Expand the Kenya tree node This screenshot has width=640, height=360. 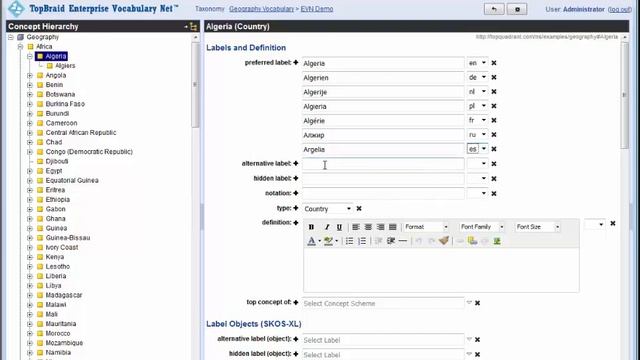click(x=30, y=257)
